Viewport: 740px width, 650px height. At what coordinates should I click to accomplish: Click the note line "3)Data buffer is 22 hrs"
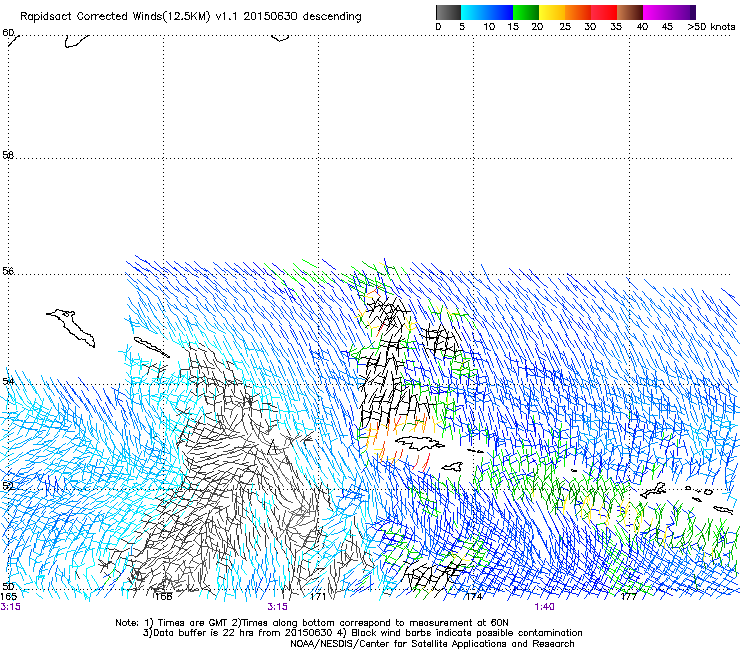pyautogui.click(x=362, y=633)
